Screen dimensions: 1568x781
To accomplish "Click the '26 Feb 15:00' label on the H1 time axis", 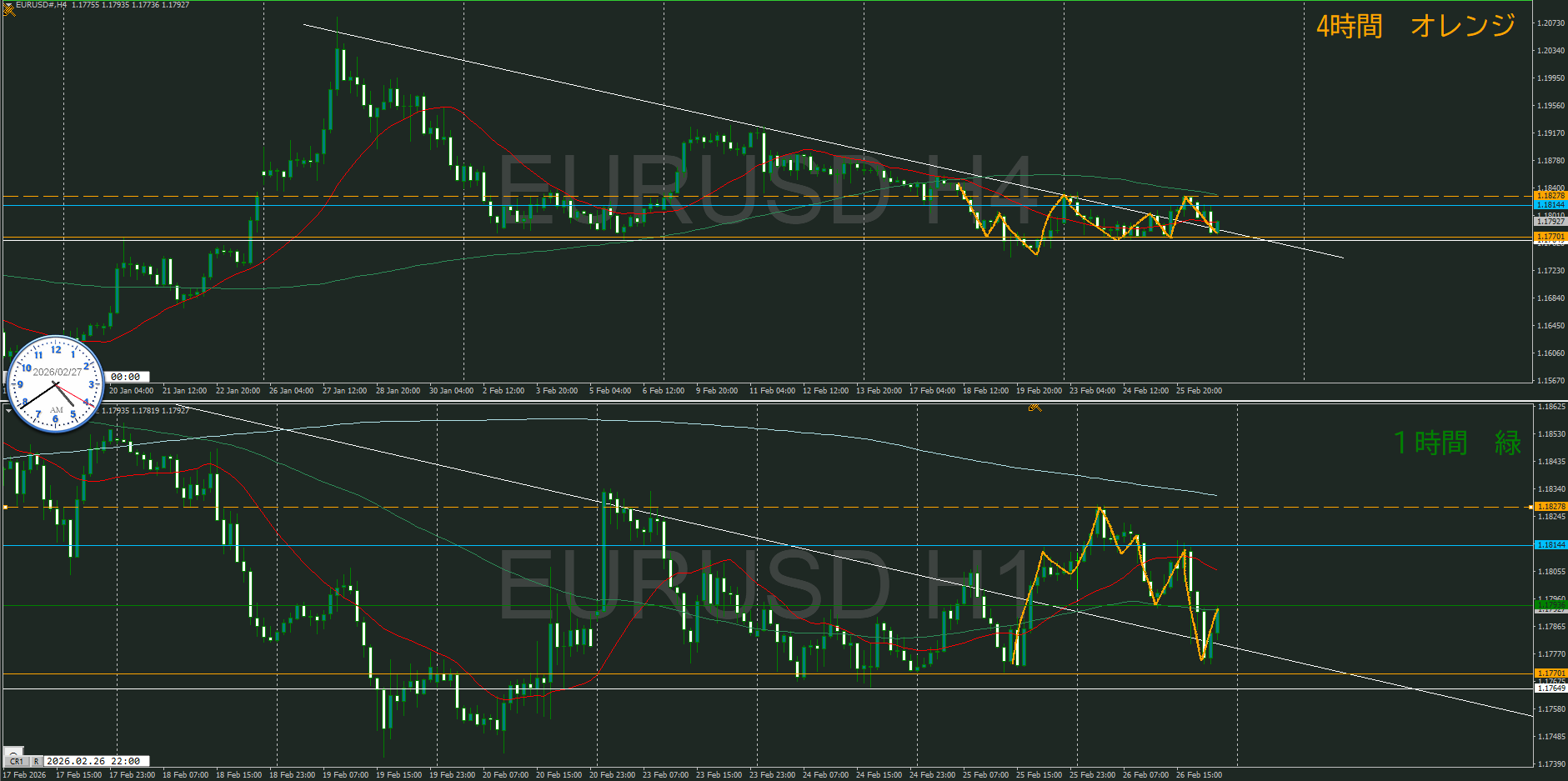I will 1198,774.
